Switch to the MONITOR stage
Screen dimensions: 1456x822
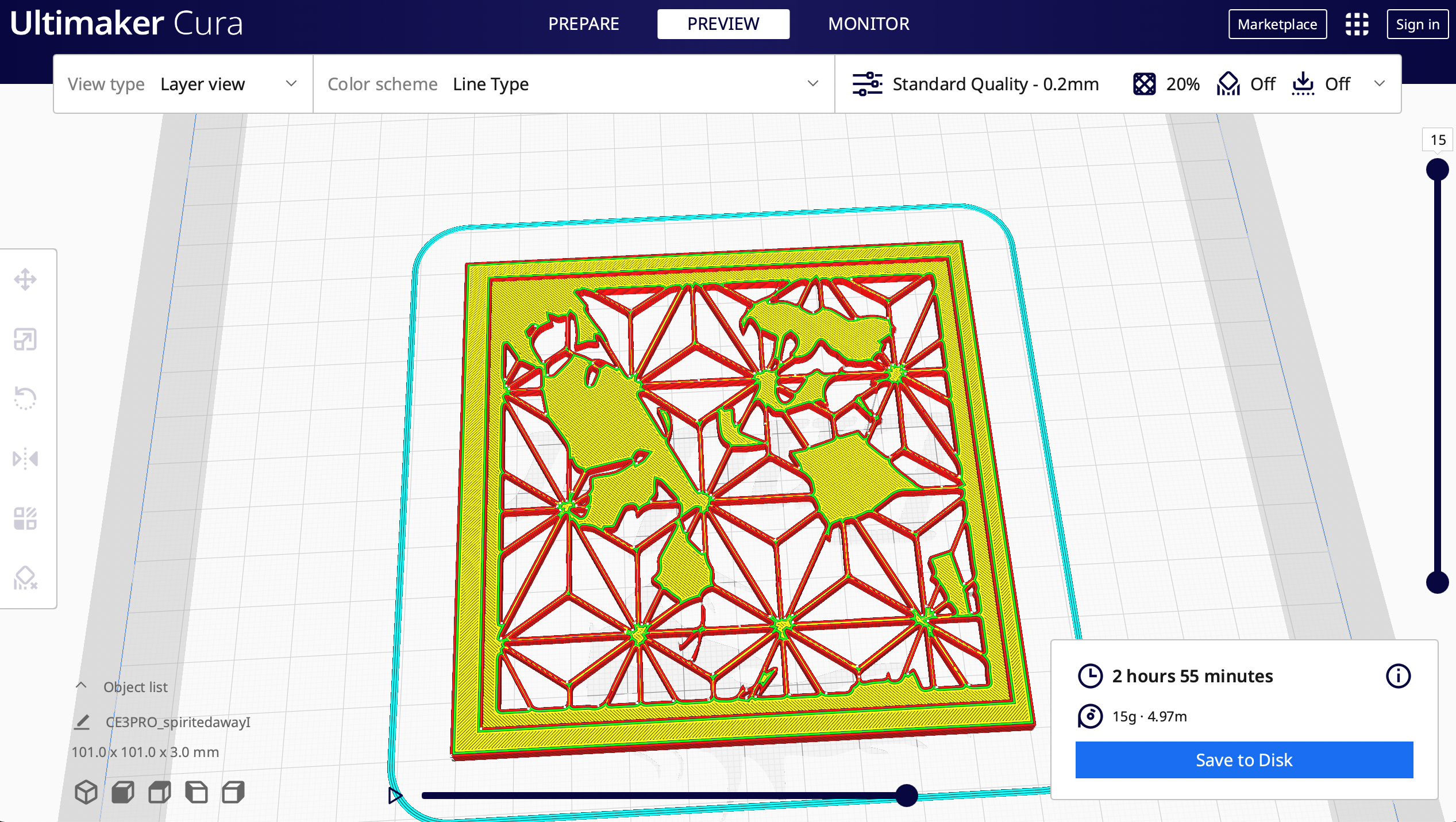click(869, 24)
